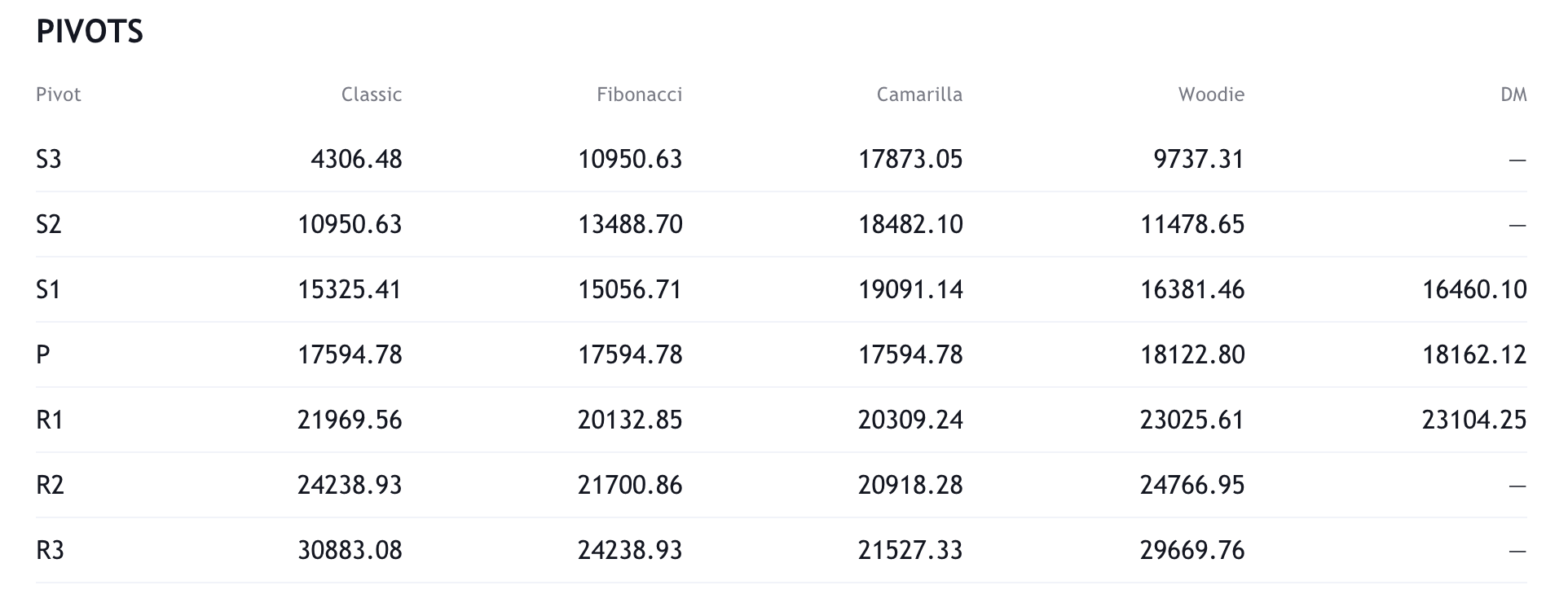1568x616 pixels.
Task: Select the DM column header
Action: 1513,95
